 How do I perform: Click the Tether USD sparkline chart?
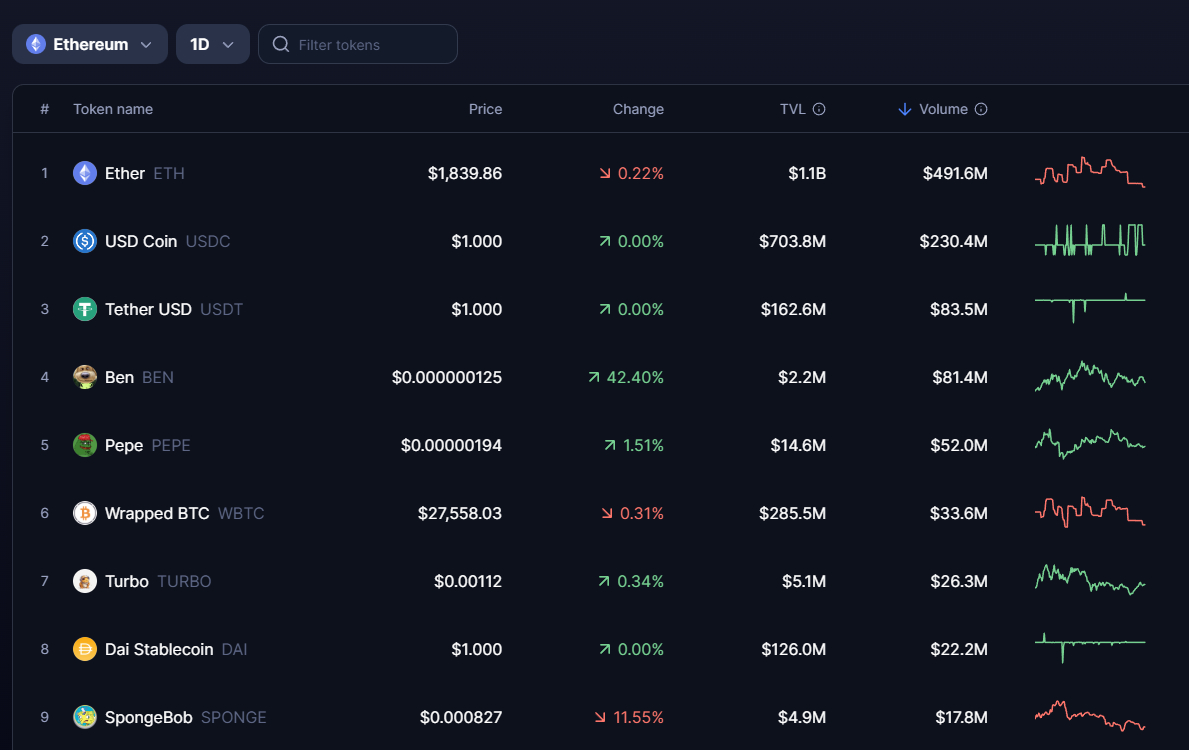point(1090,307)
